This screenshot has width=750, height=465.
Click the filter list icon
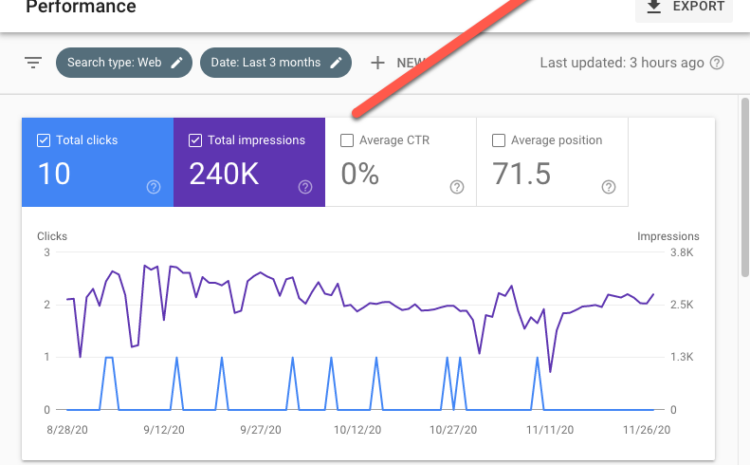(x=33, y=62)
